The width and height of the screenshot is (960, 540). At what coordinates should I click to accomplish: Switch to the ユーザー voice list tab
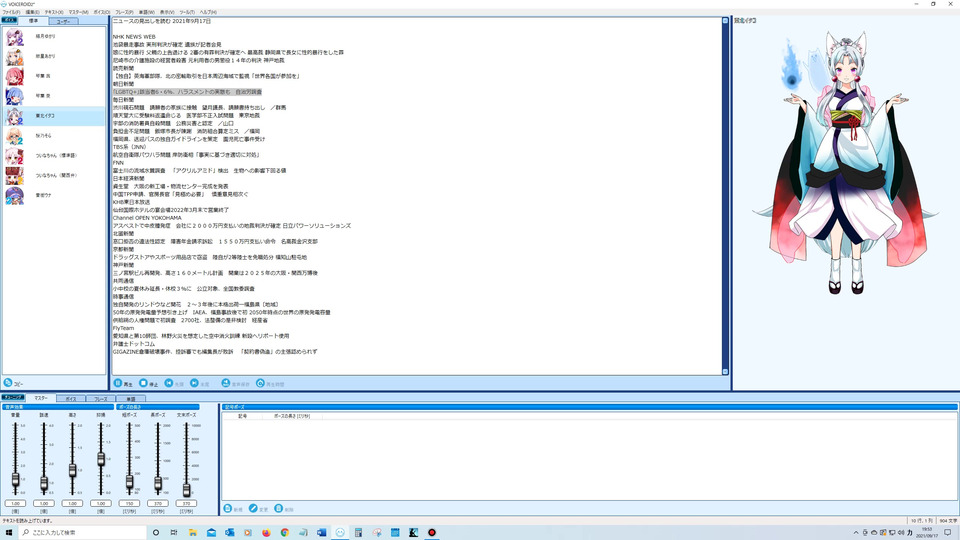tap(63, 21)
